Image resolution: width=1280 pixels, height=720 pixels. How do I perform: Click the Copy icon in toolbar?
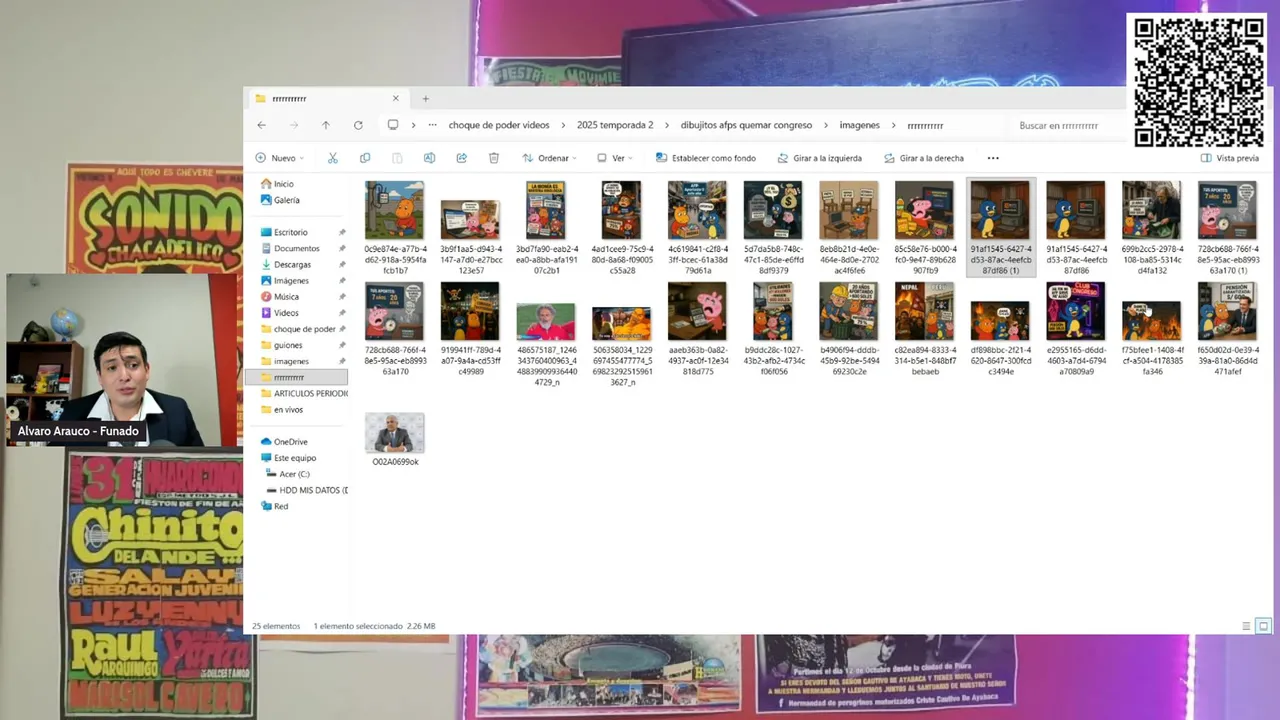tap(365, 158)
